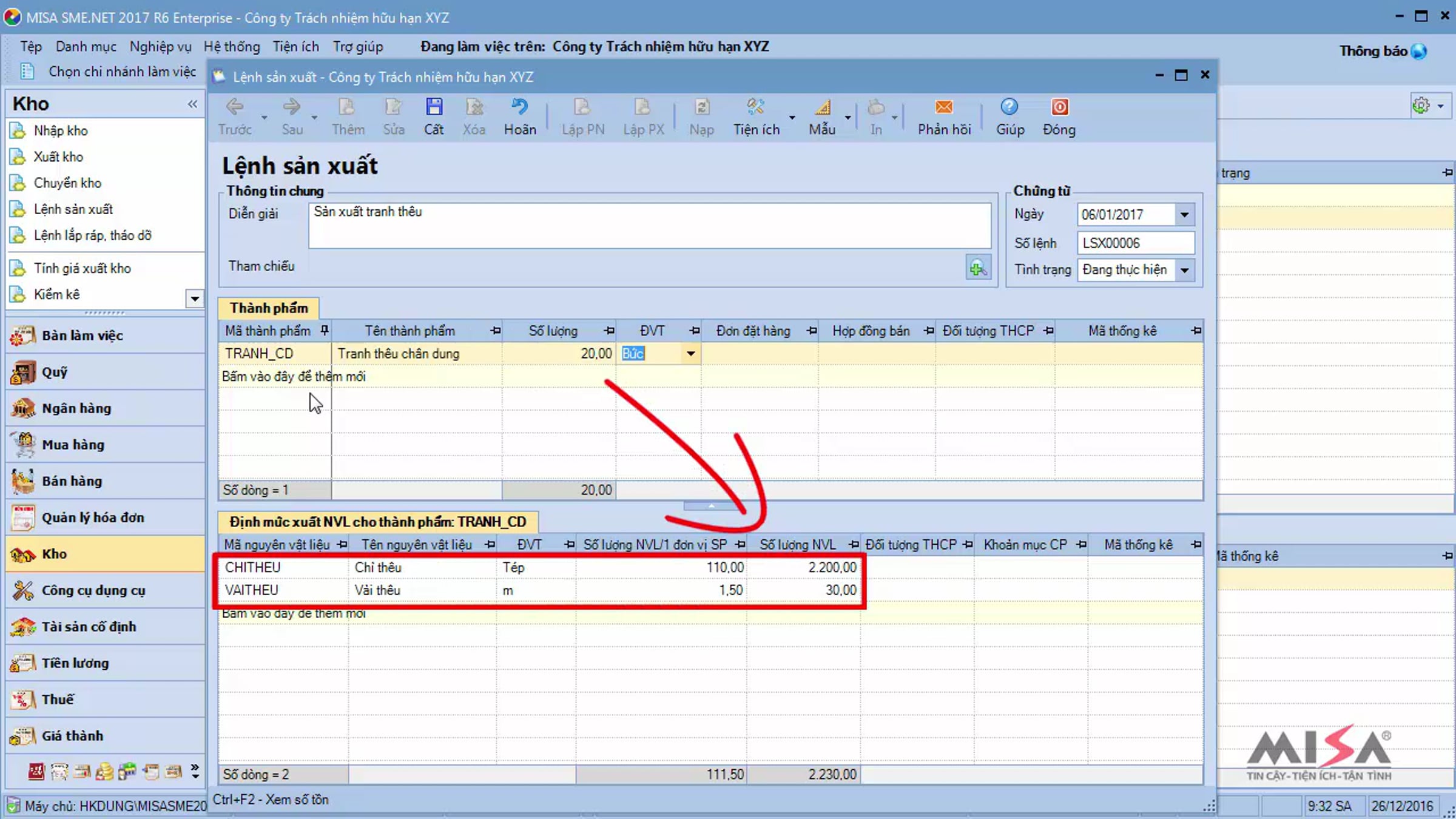Click the green add Tham chiếu icon

[978, 268]
